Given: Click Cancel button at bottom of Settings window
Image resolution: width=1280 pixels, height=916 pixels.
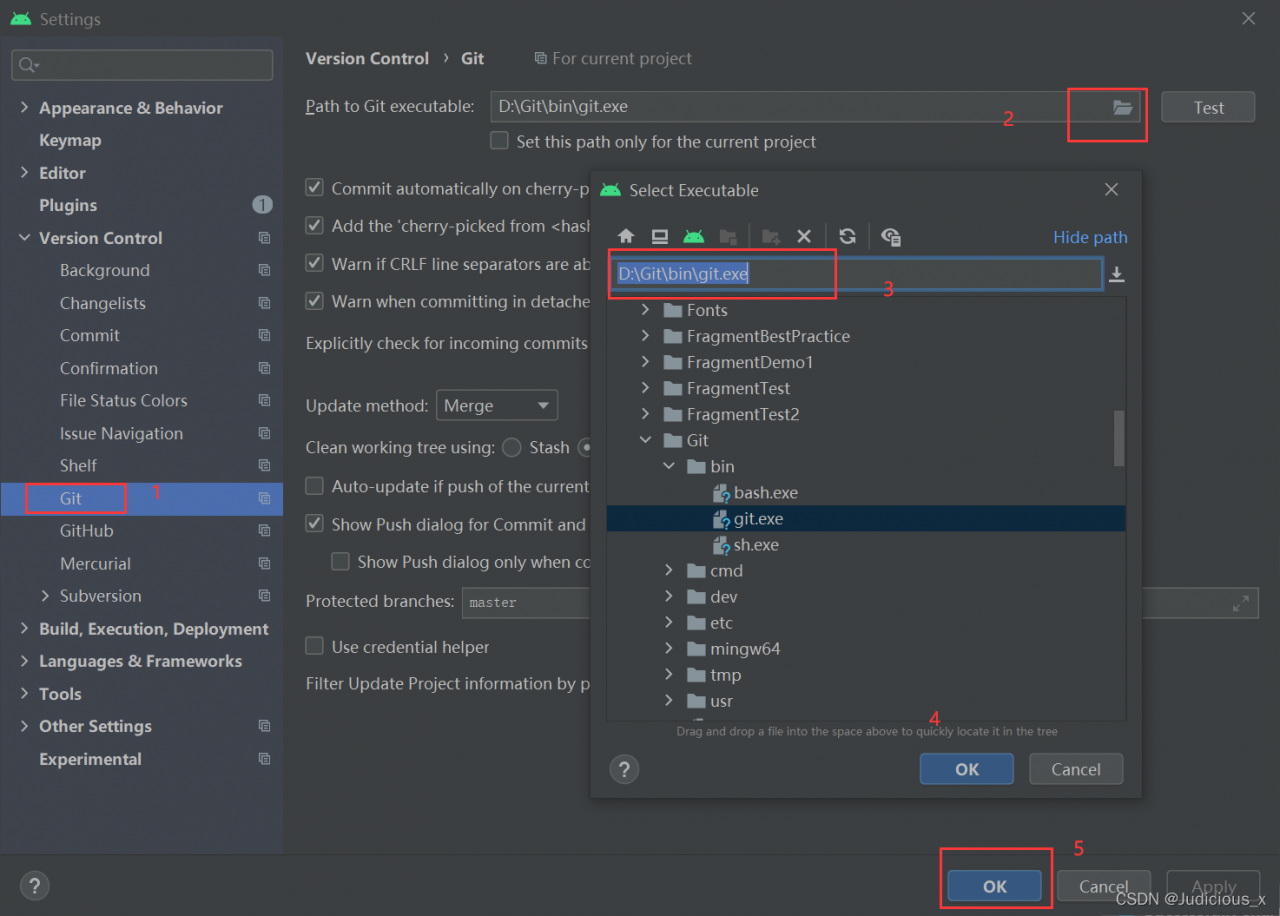Looking at the screenshot, I should point(1104,886).
